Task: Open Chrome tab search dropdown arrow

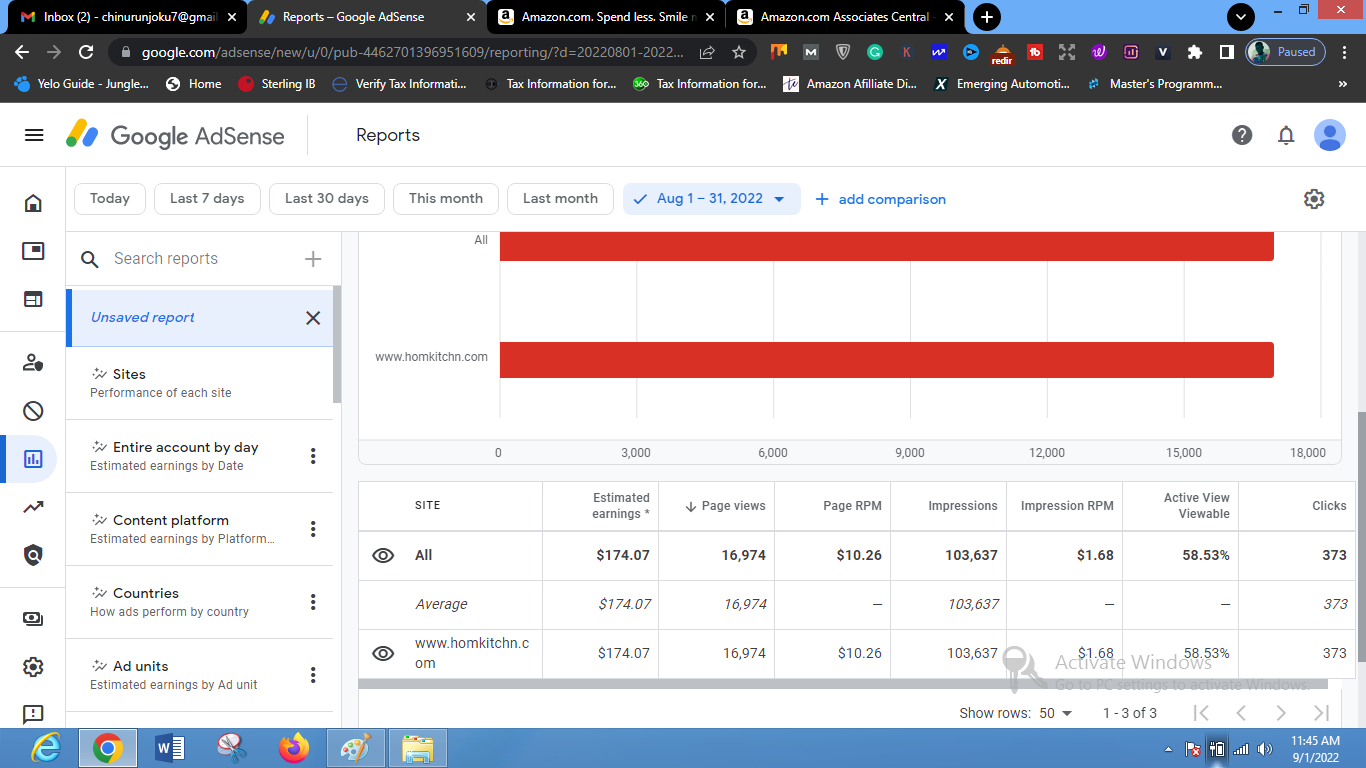Action: point(1241,17)
